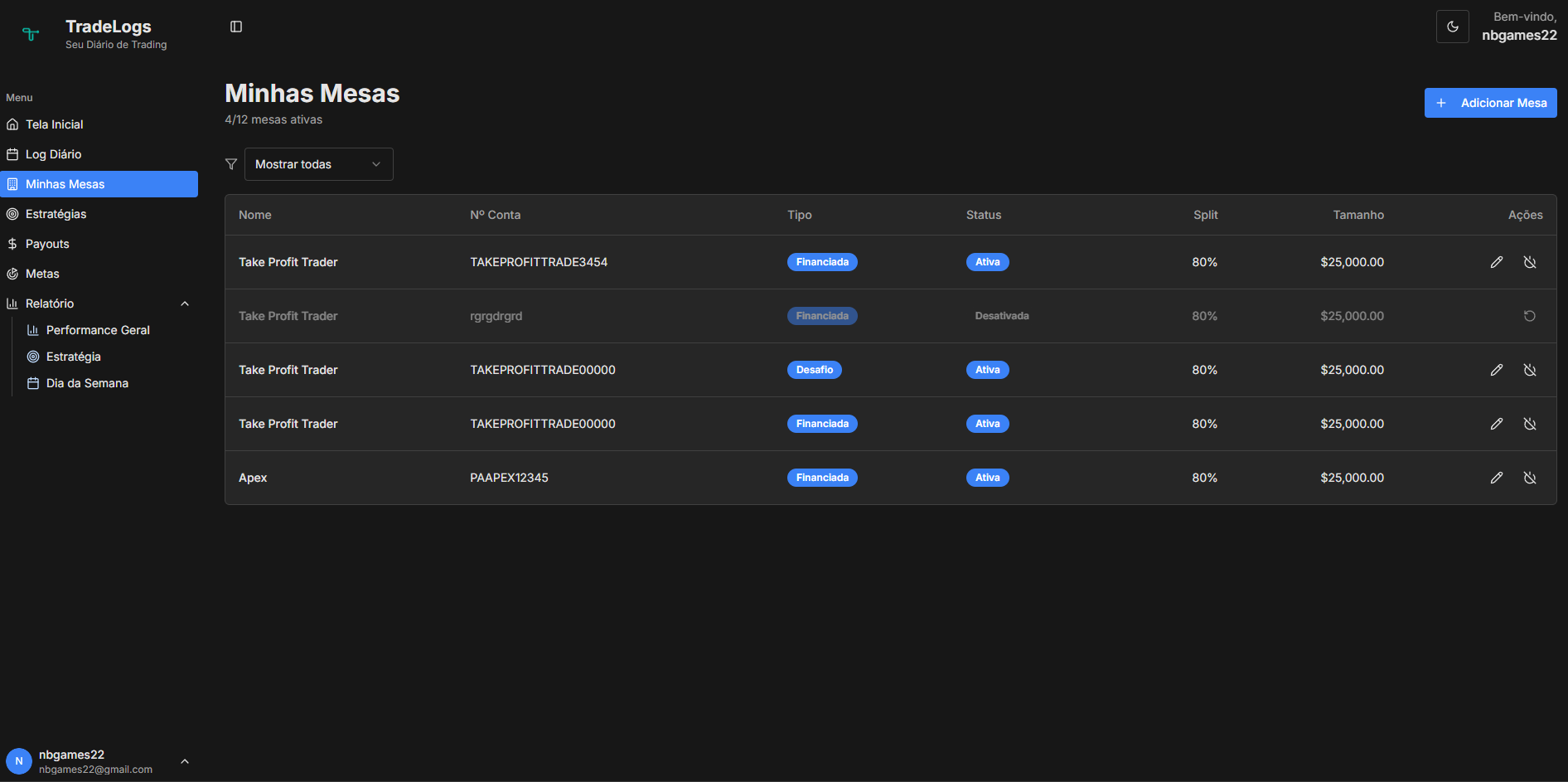Click the $25,000.00 value in the TAKEPROFITTRADE3454 row
Image resolution: width=1568 pixels, height=782 pixels.
point(1353,262)
